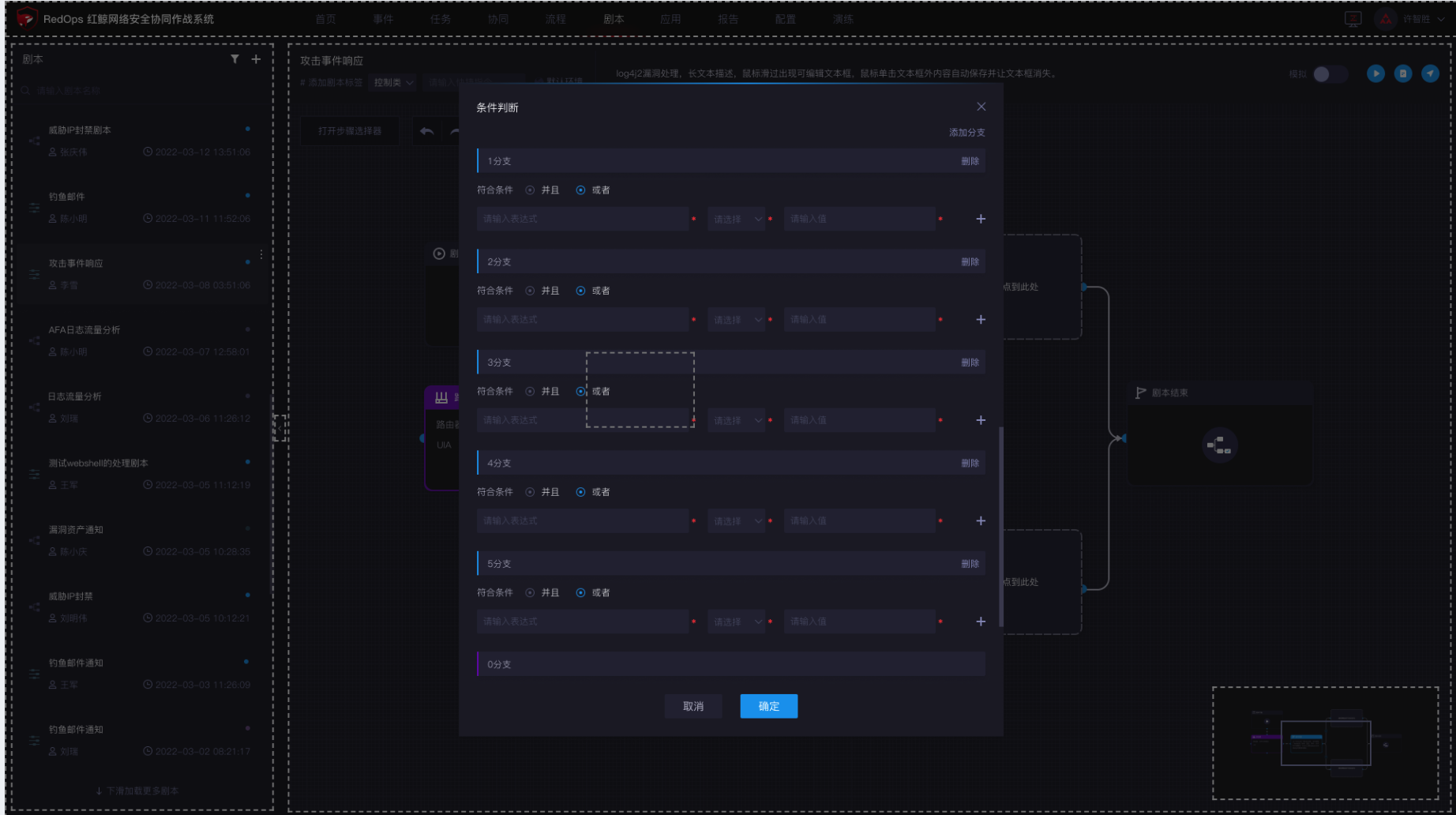Select 或者 for 1分支
This screenshot has width=1456, height=815.
(x=580, y=190)
